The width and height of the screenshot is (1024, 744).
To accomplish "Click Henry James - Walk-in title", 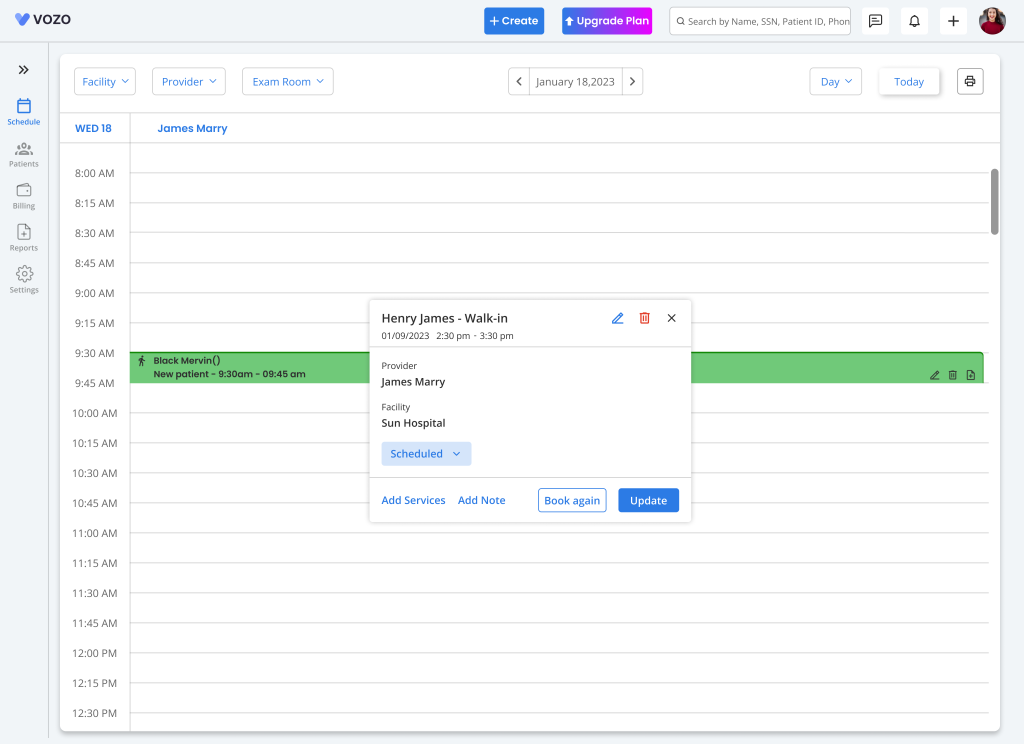I will (445, 318).
